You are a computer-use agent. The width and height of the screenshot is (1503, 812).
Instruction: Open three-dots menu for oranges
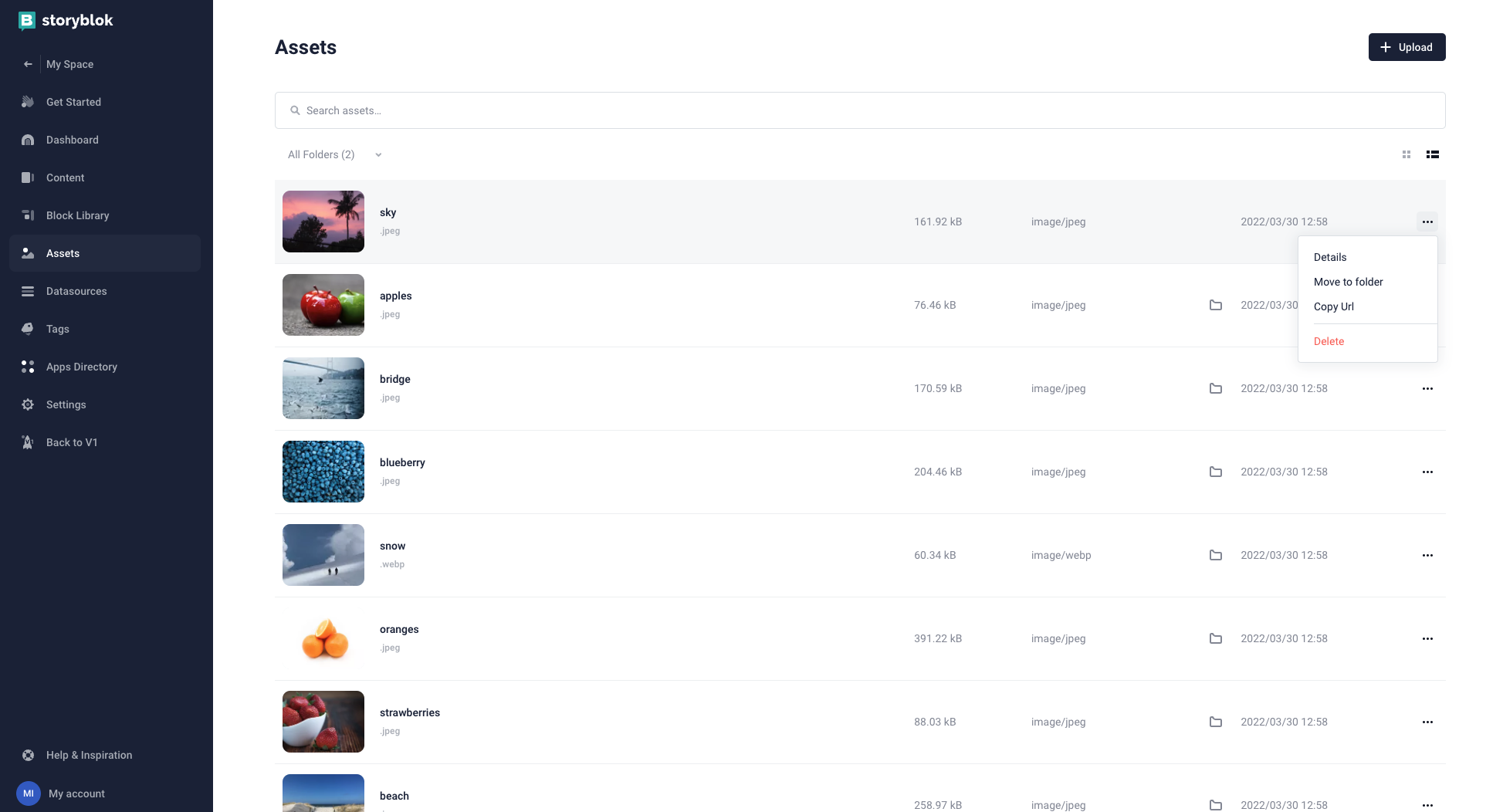point(1427,638)
